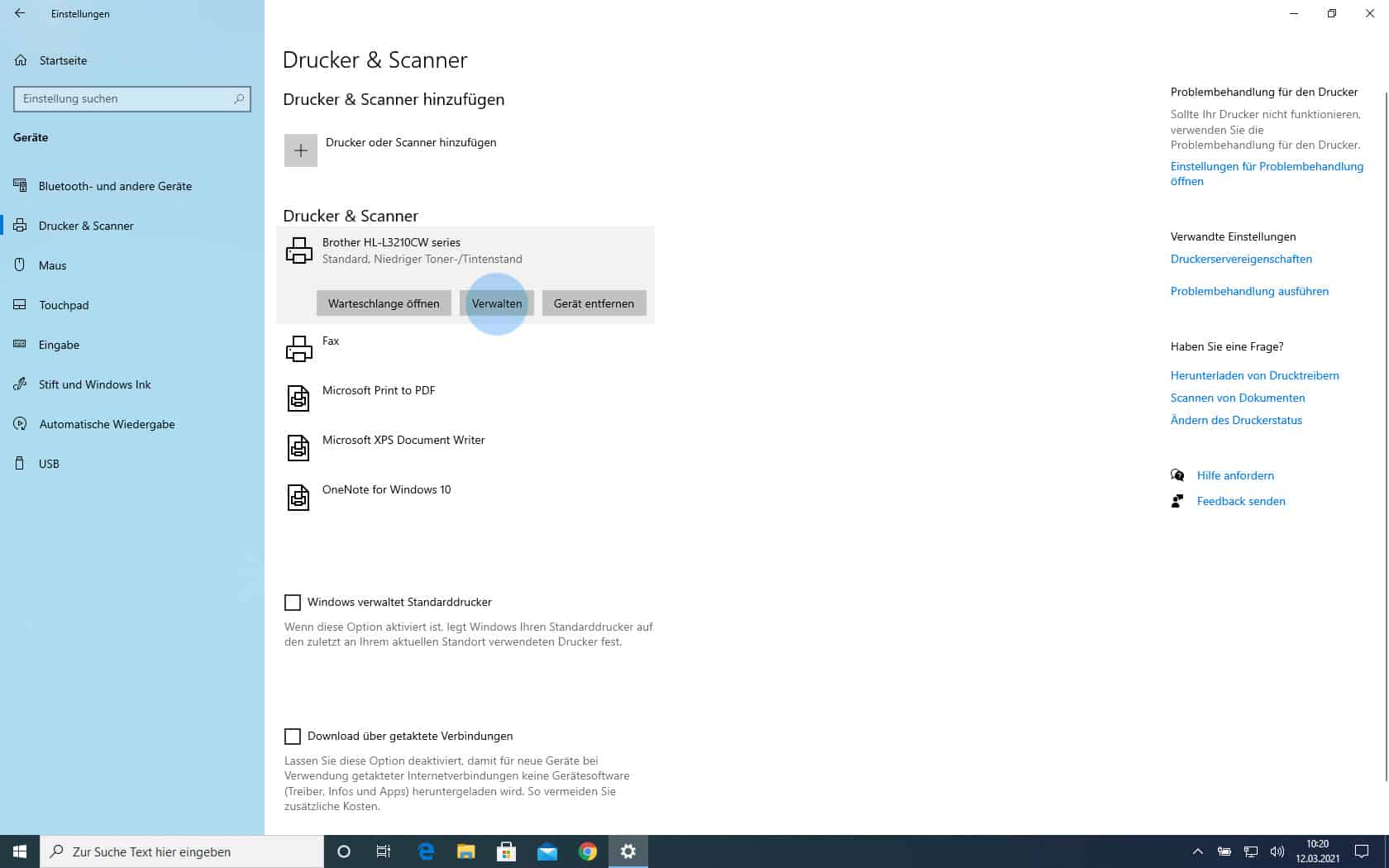
Task: Click Microsoft Print to PDF icon
Action: point(298,398)
